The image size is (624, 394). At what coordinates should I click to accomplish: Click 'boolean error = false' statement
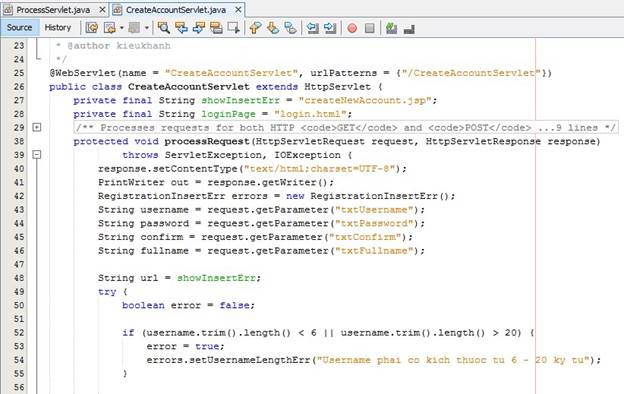click(x=188, y=305)
